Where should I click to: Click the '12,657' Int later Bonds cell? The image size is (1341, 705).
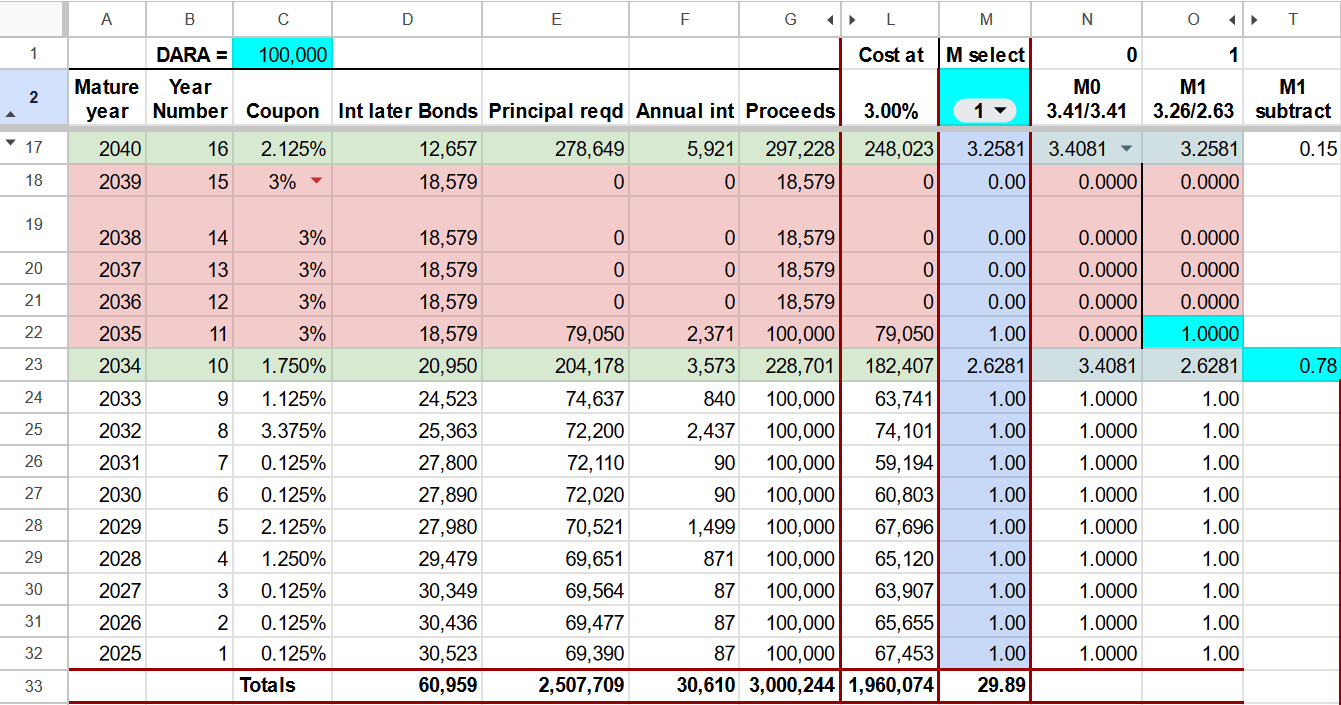[407, 149]
